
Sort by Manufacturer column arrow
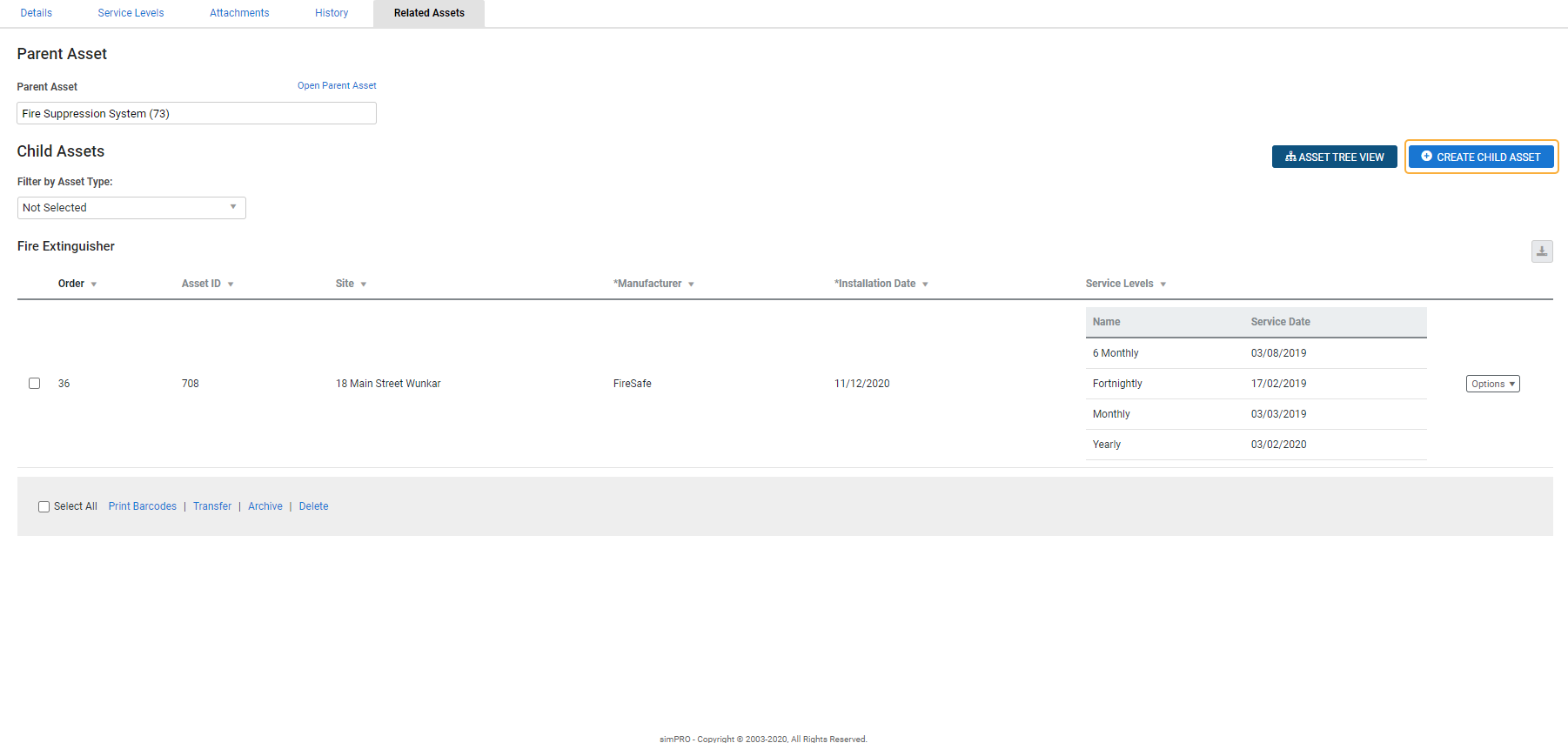(691, 284)
